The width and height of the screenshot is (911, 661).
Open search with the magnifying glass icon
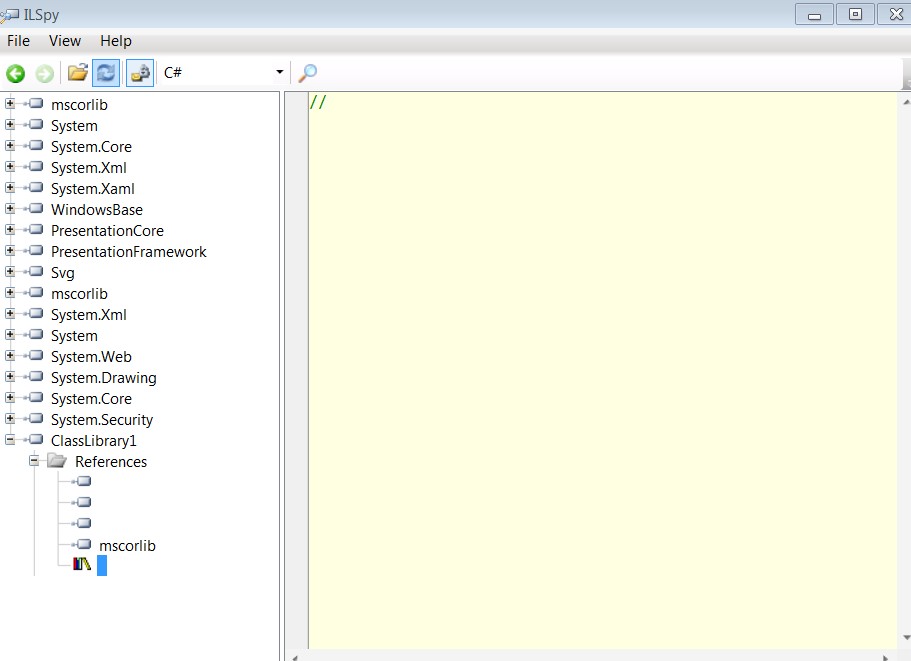click(x=308, y=73)
